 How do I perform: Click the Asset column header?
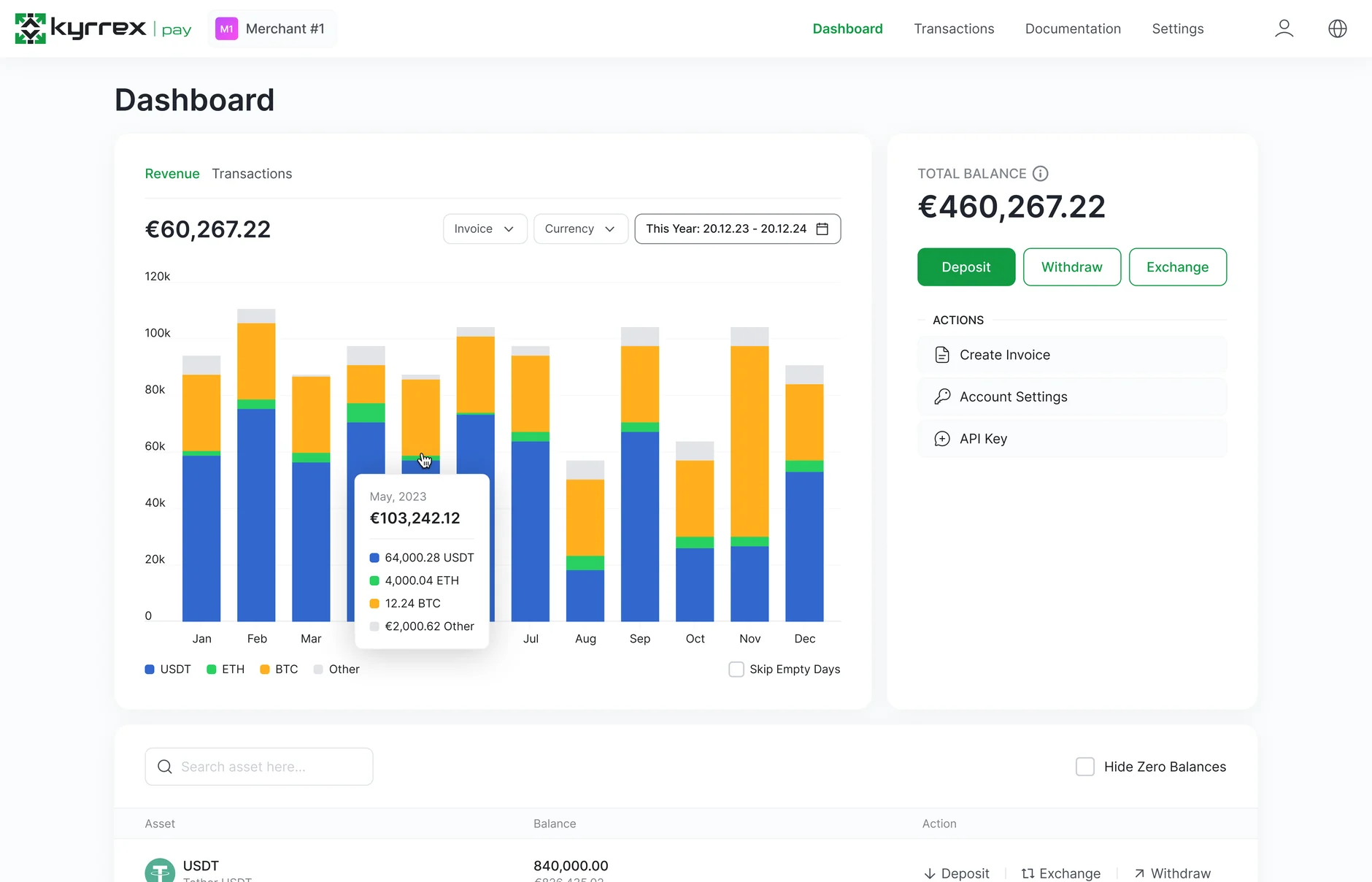pyautogui.click(x=160, y=824)
